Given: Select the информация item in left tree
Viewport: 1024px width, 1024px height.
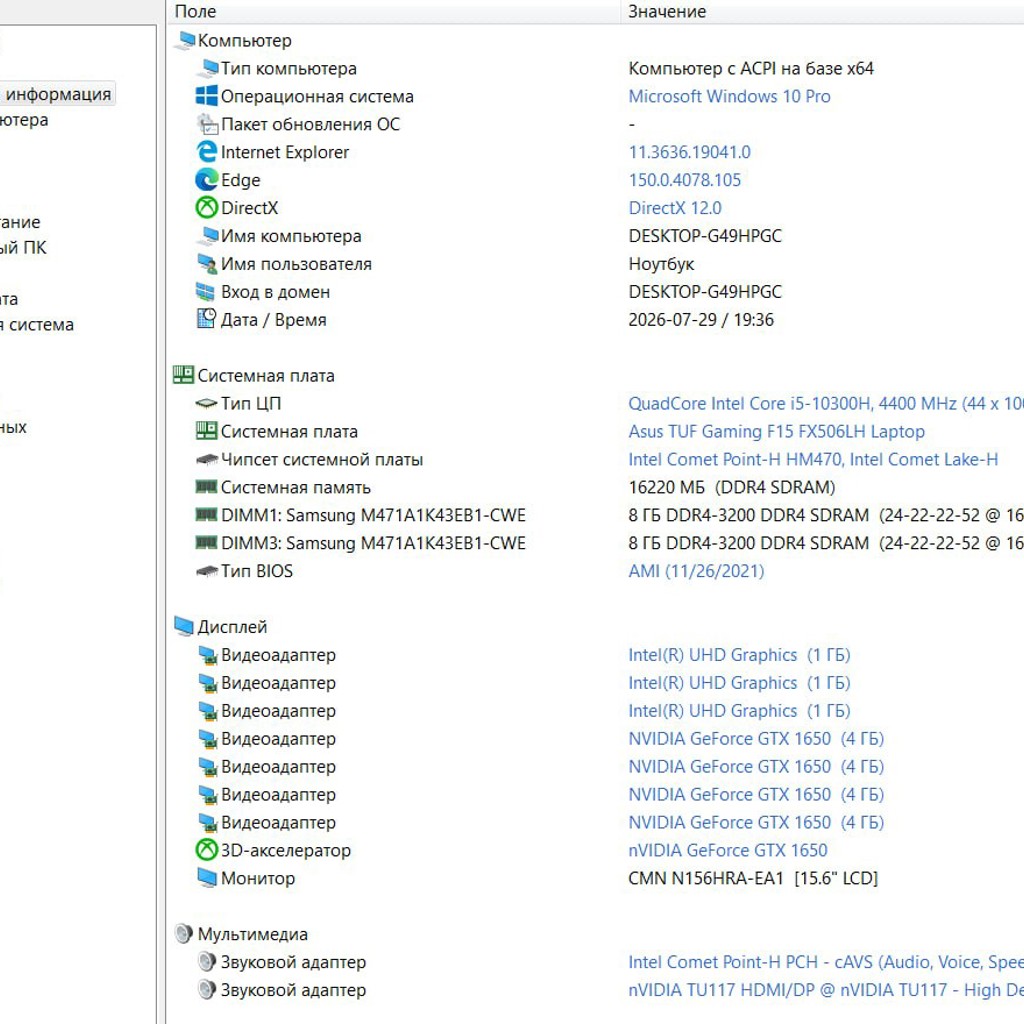Looking at the screenshot, I should point(57,94).
